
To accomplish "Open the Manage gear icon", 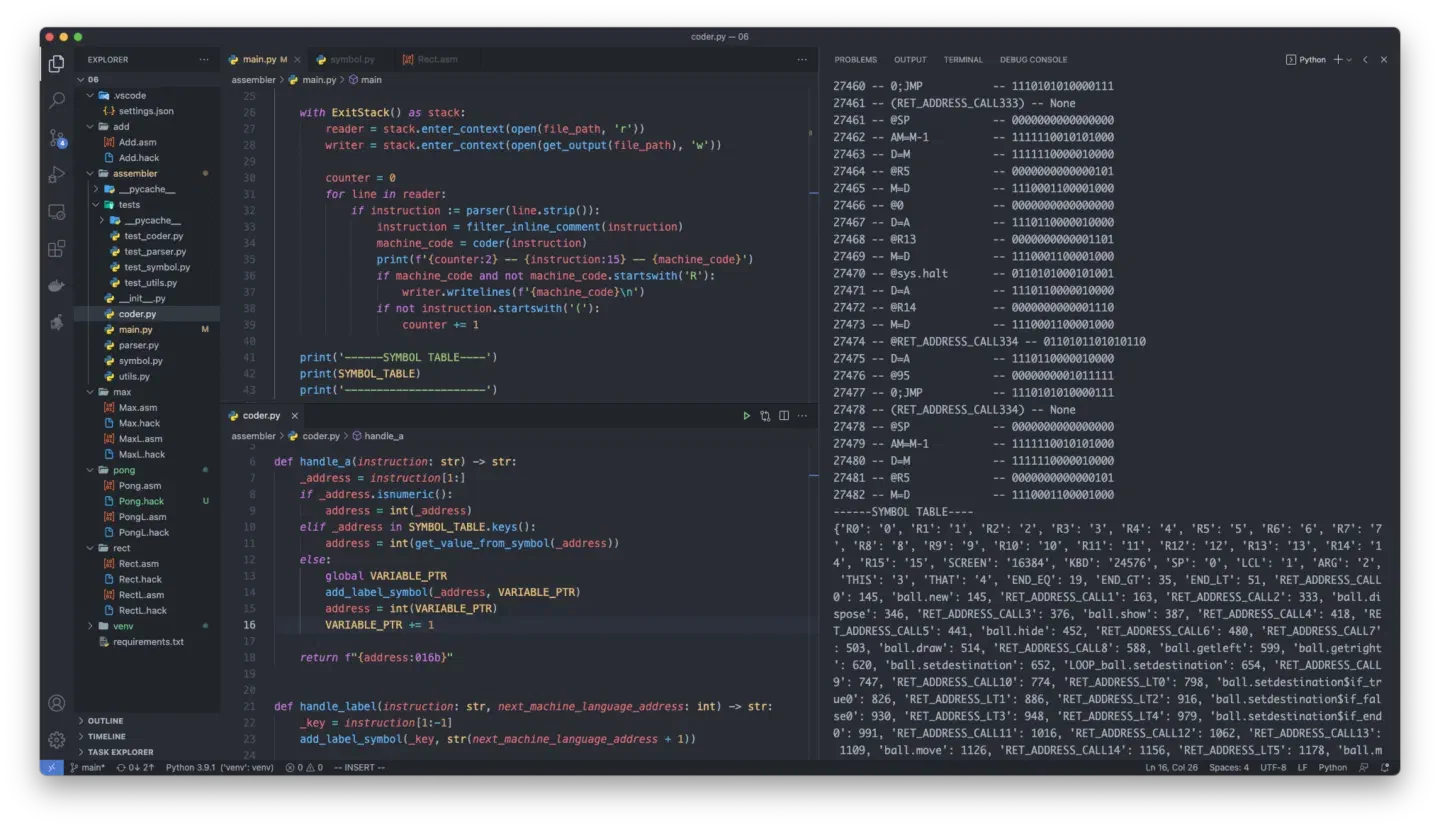I will tap(57, 740).
